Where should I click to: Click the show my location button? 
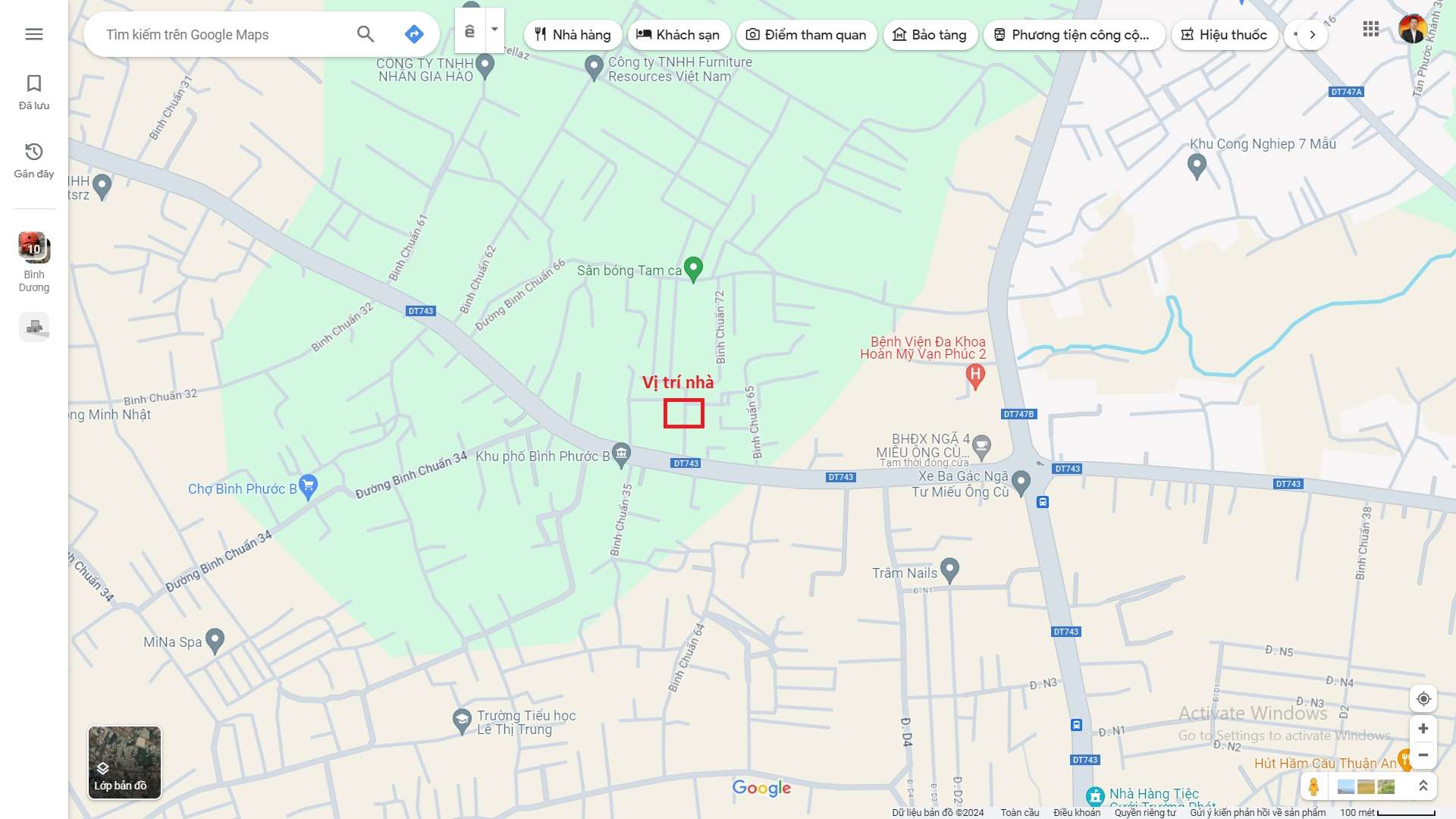[1423, 698]
